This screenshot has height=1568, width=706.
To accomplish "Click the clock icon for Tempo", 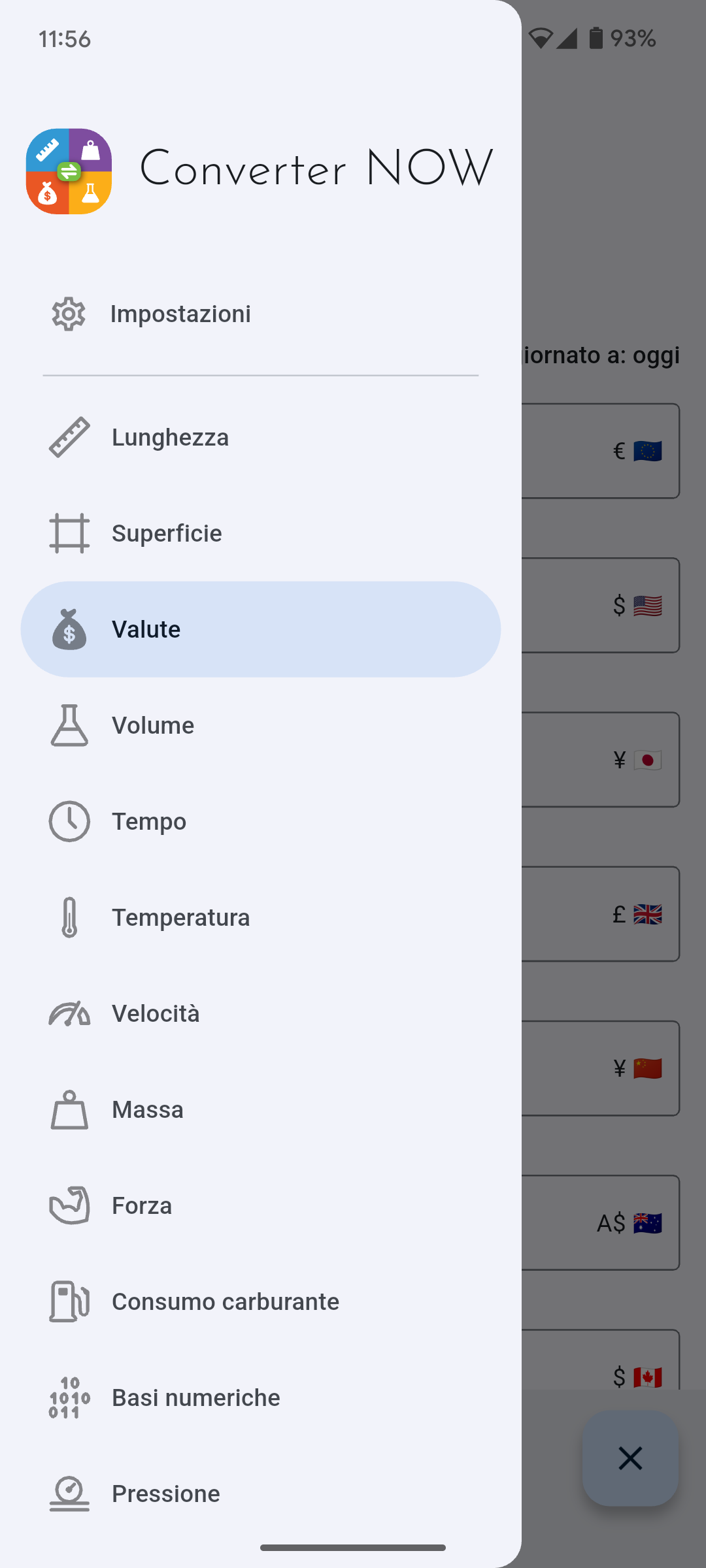I will pos(69,821).
